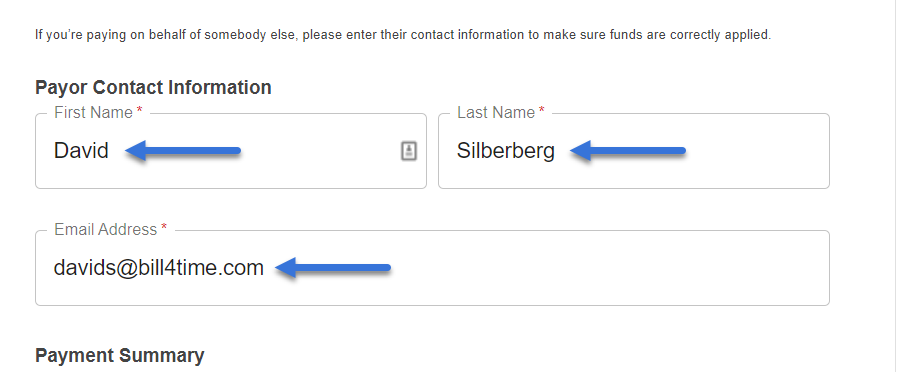The height and width of the screenshot is (372, 924).
Task: Click the Email Address field label
Action: [106, 229]
